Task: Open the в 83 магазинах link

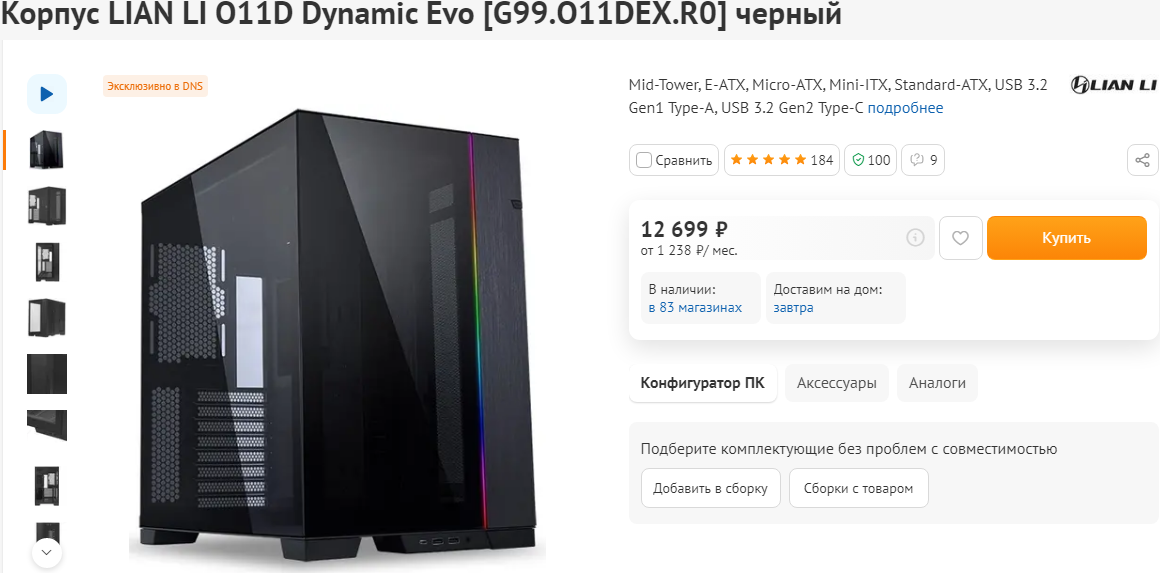Action: pyautogui.click(x=695, y=308)
